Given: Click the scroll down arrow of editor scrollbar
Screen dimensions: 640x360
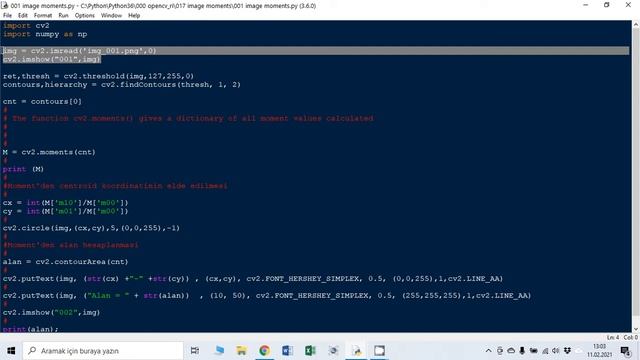Looking at the screenshot, I should point(636,329).
